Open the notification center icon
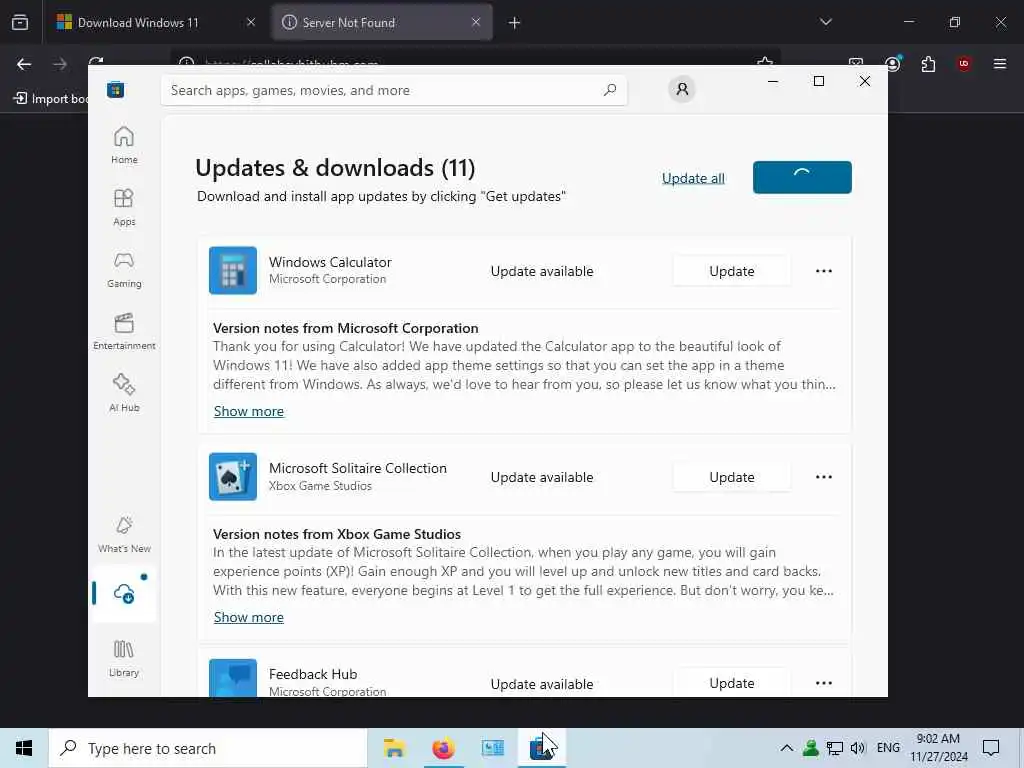1024x768 pixels. pos(991,748)
